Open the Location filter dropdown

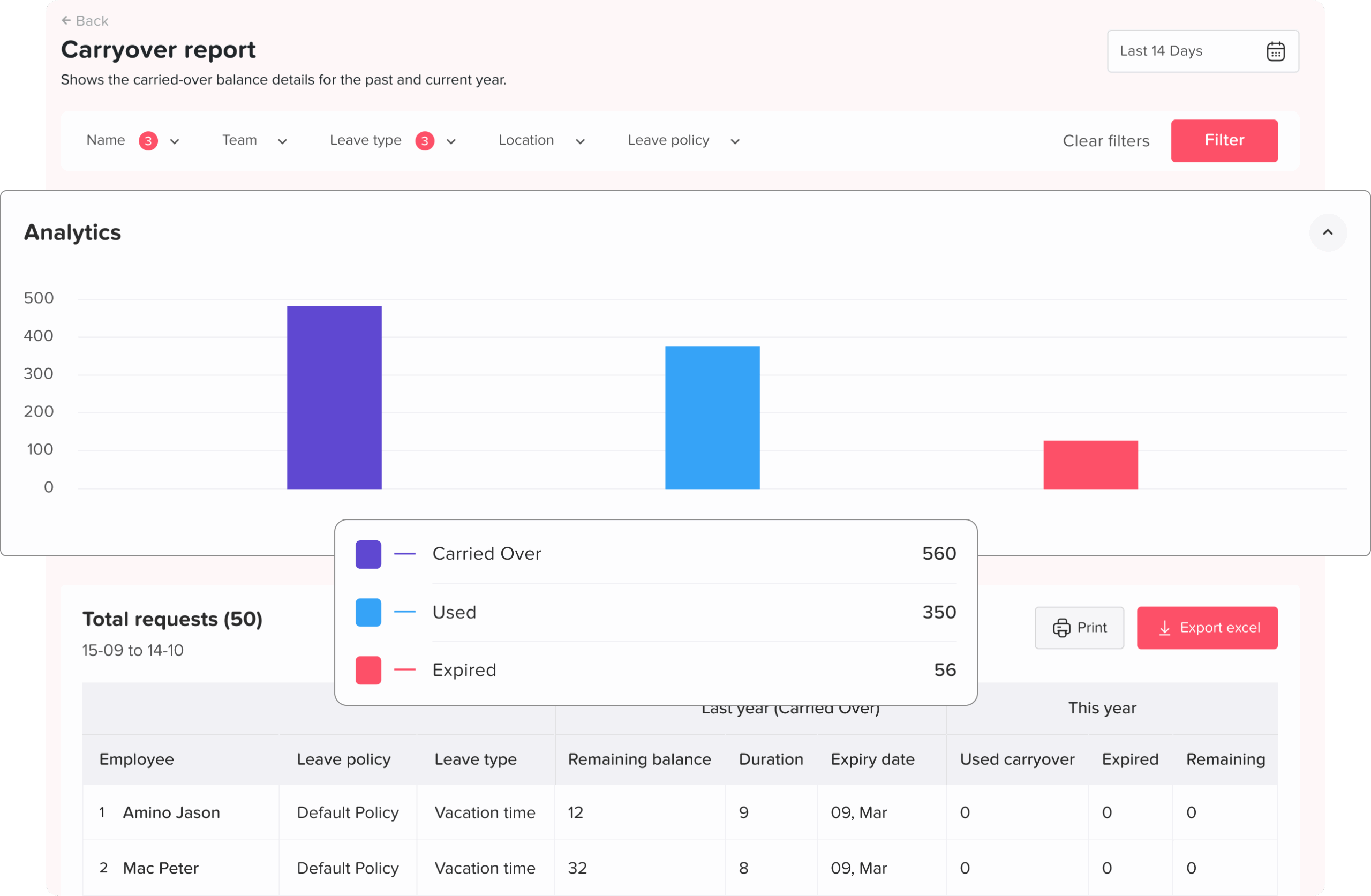pyautogui.click(x=580, y=141)
